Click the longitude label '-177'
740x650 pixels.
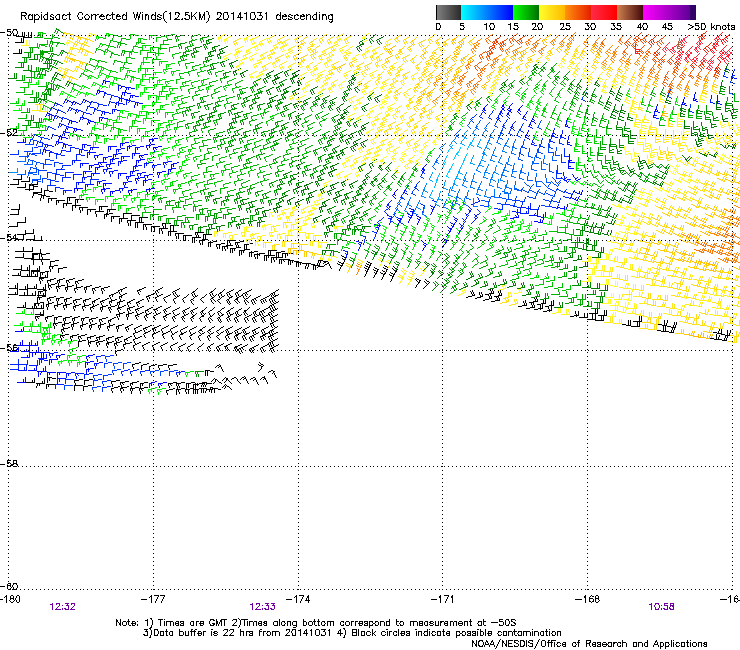click(x=153, y=599)
